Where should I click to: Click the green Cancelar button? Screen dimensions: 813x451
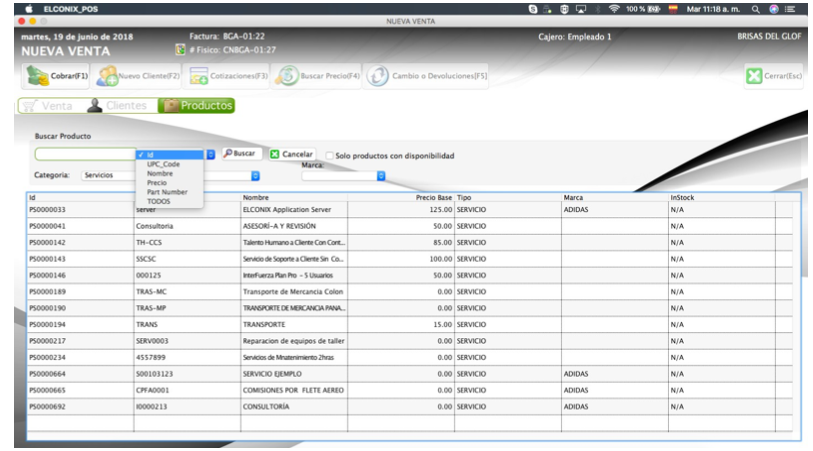pos(291,154)
